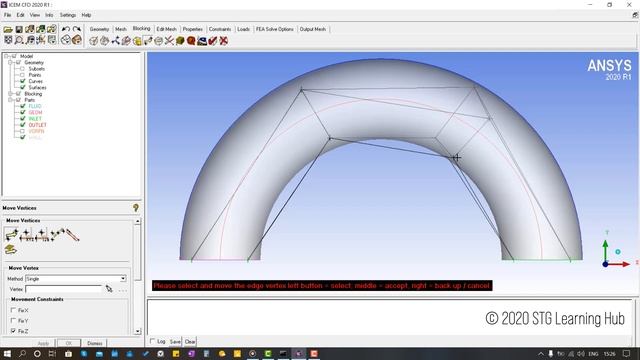Switch to the Edit Mesh tab
Viewport: 640px width, 360px height.
[167, 29]
